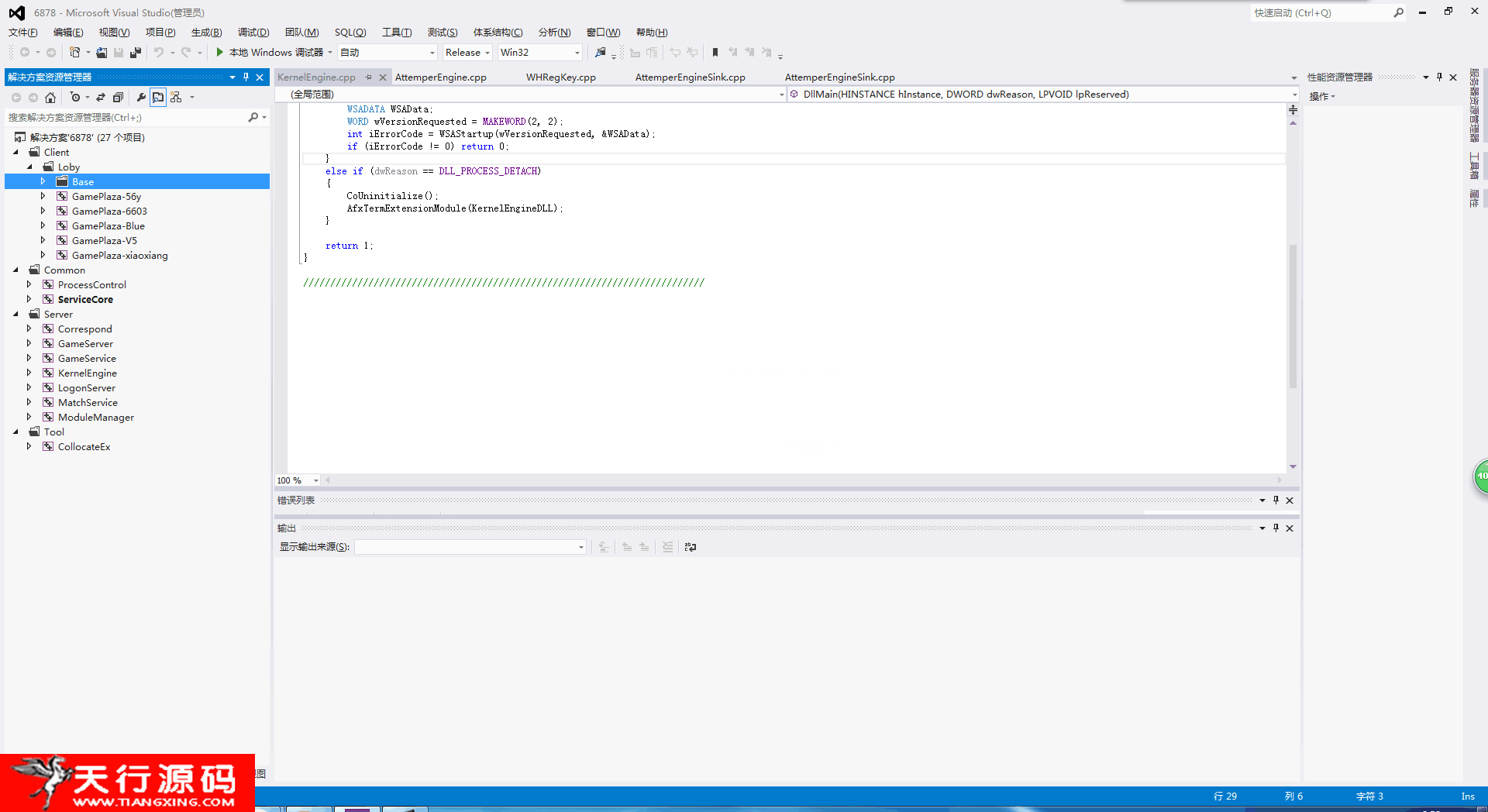Select the solution '6878' root node
The height and width of the screenshot is (812, 1488).
88,137
